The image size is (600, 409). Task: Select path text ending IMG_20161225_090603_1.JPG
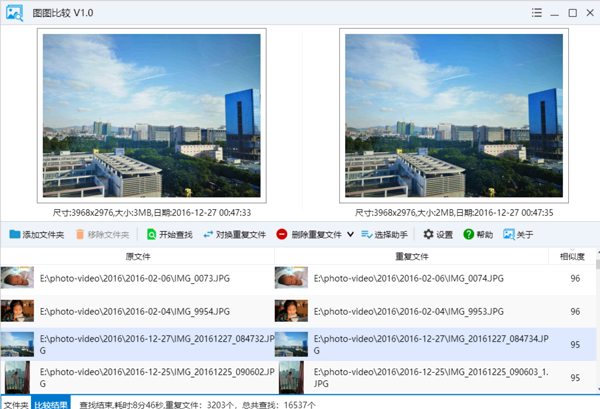[x=431, y=378]
